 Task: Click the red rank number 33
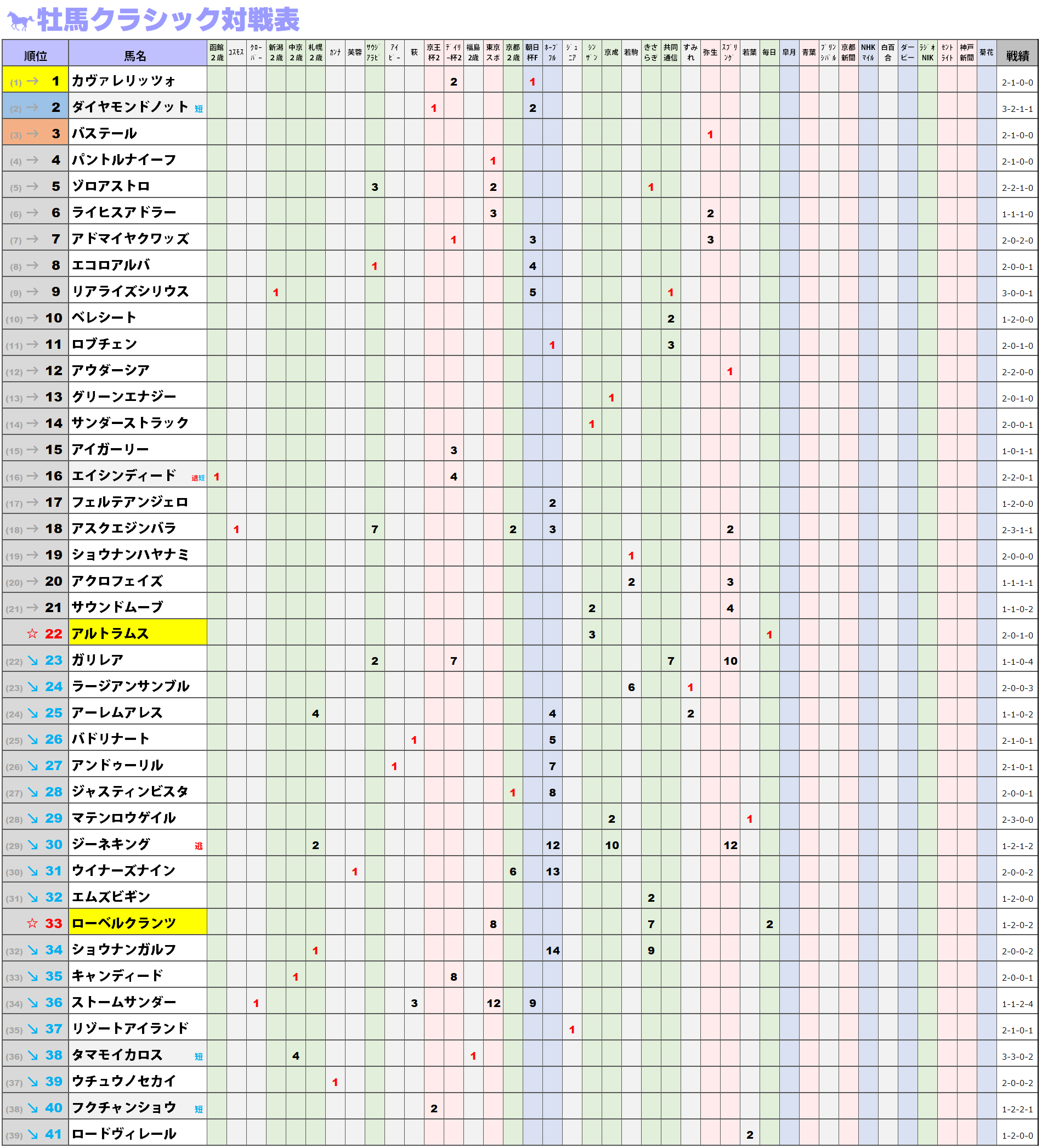click(54, 923)
